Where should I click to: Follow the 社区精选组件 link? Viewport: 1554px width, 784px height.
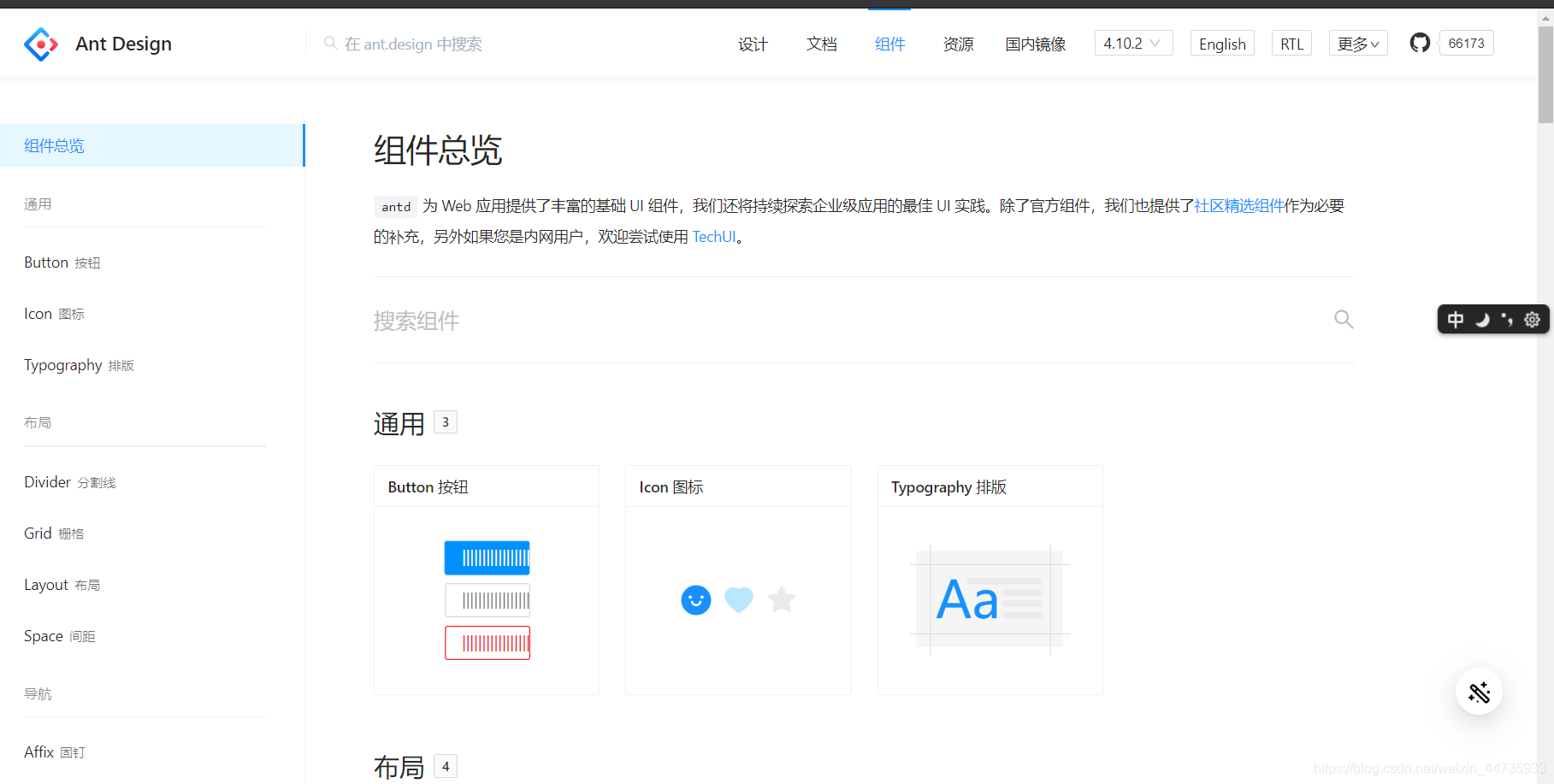tap(1239, 206)
